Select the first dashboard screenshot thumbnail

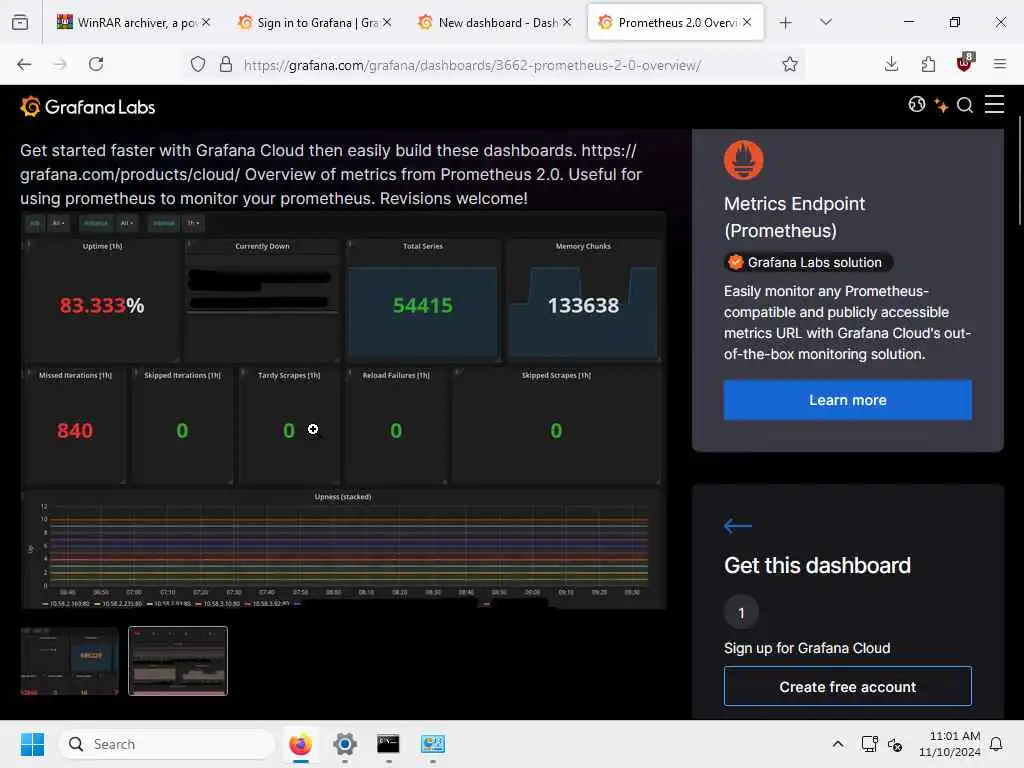click(70, 661)
